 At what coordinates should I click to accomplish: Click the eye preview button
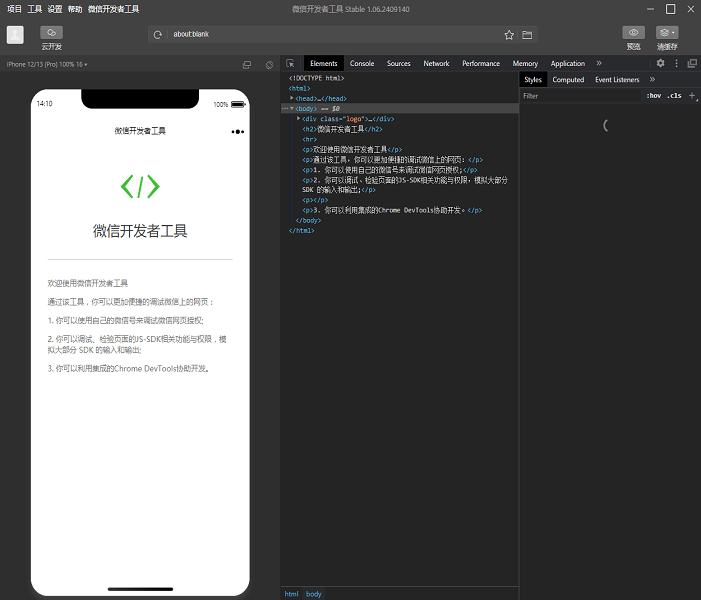[x=633, y=33]
